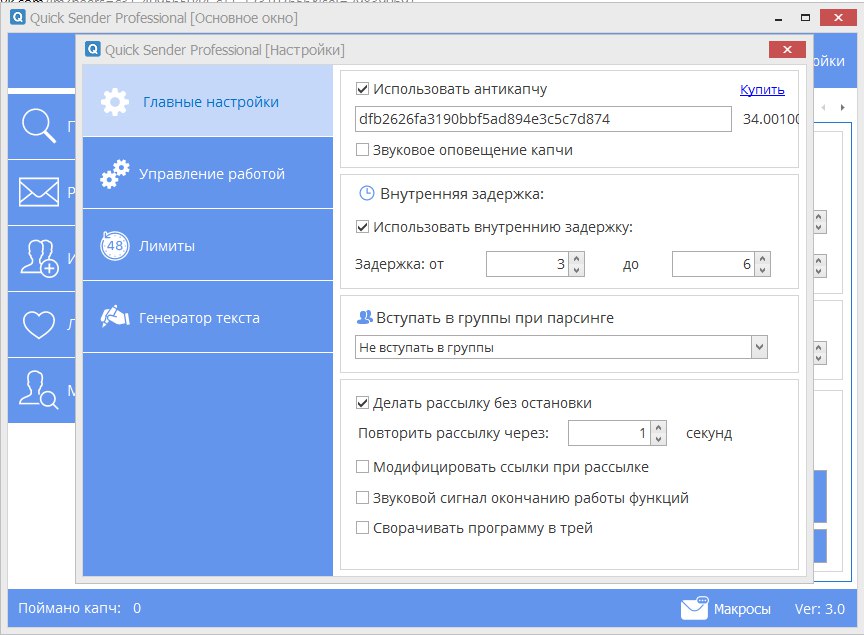Click the people icon beside Вступать в группы
Image resolution: width=864 pixels, height=635 pixels.
[x=365, y=317]
